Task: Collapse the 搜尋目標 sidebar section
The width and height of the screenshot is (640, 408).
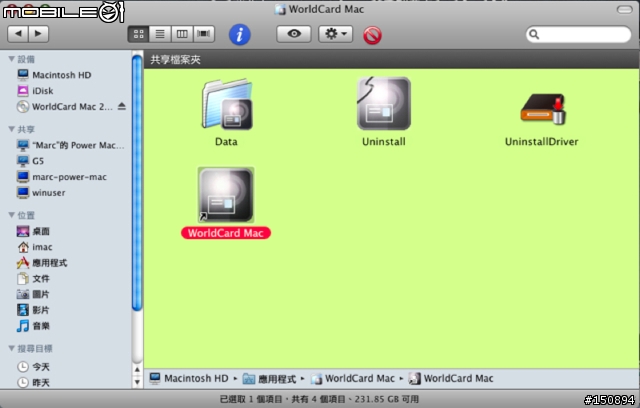Action: click(11, 348)
